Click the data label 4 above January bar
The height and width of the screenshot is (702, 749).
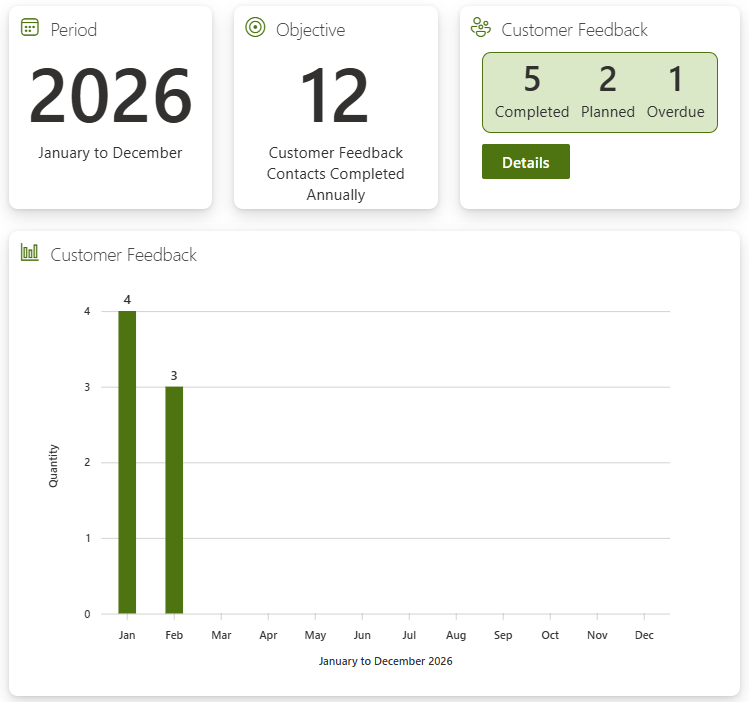click(127, 300)
